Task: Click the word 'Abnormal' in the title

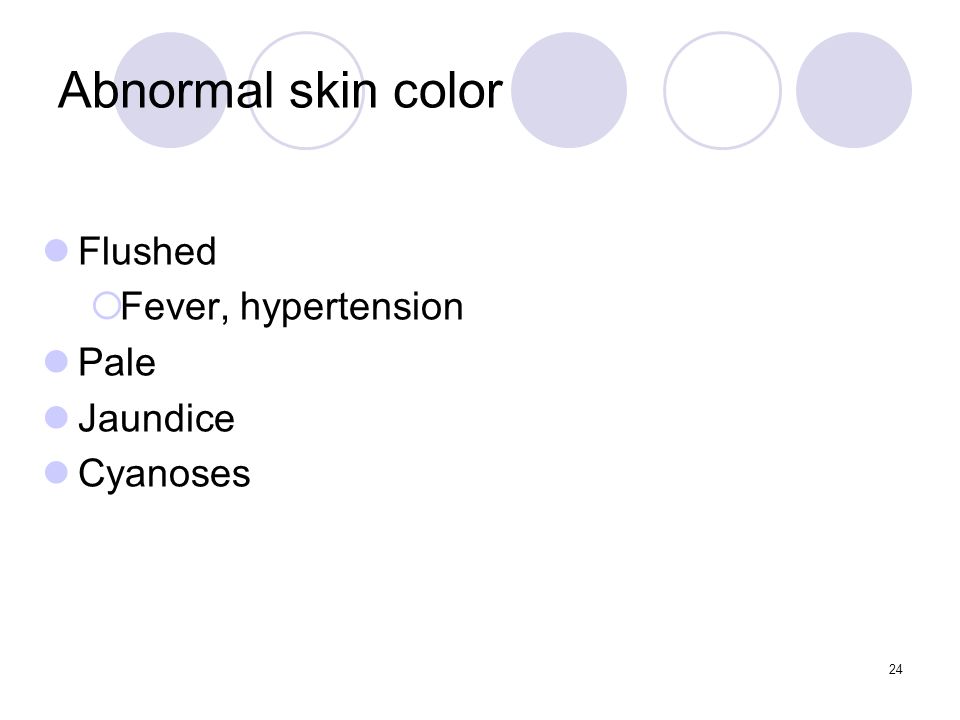Action: click(165, 91)
